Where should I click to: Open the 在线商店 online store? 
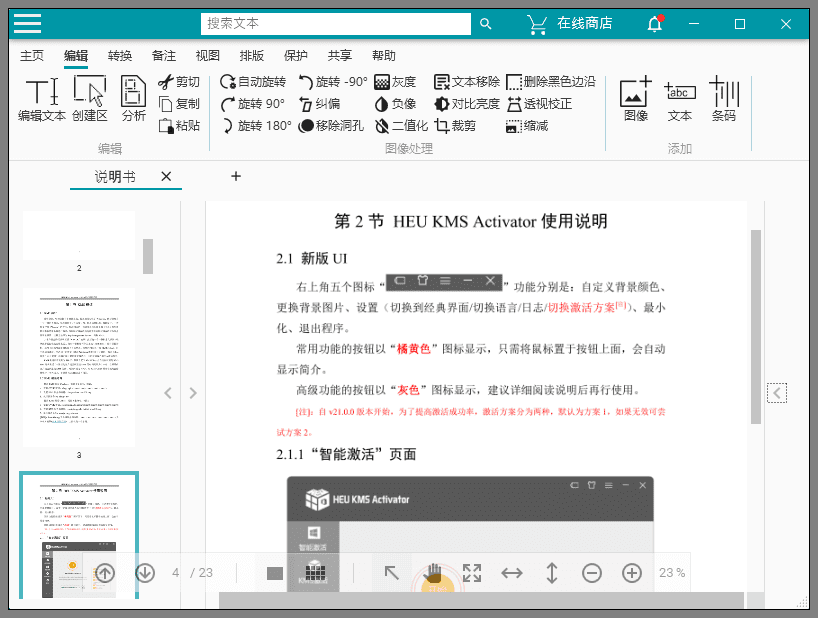point(569,23)
